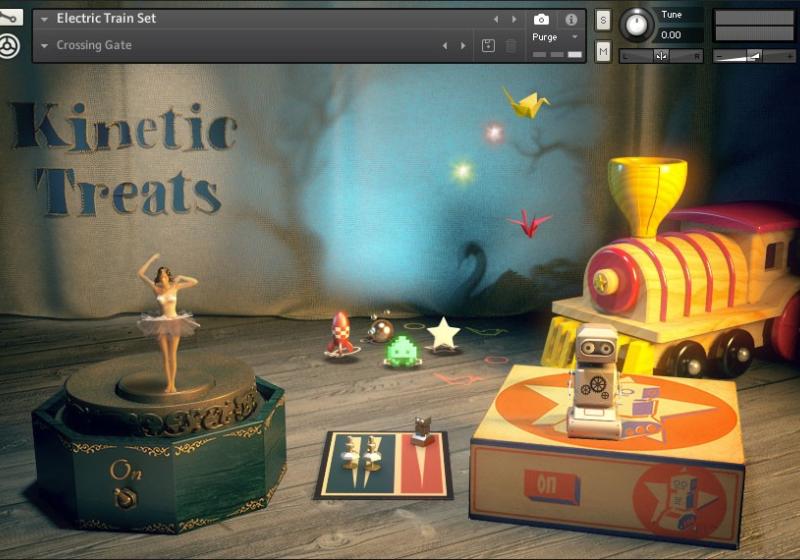Click the save snapshot disk icon
Image resolution: width=800 pixels, height=560 pixels.
tap(488, 45)
